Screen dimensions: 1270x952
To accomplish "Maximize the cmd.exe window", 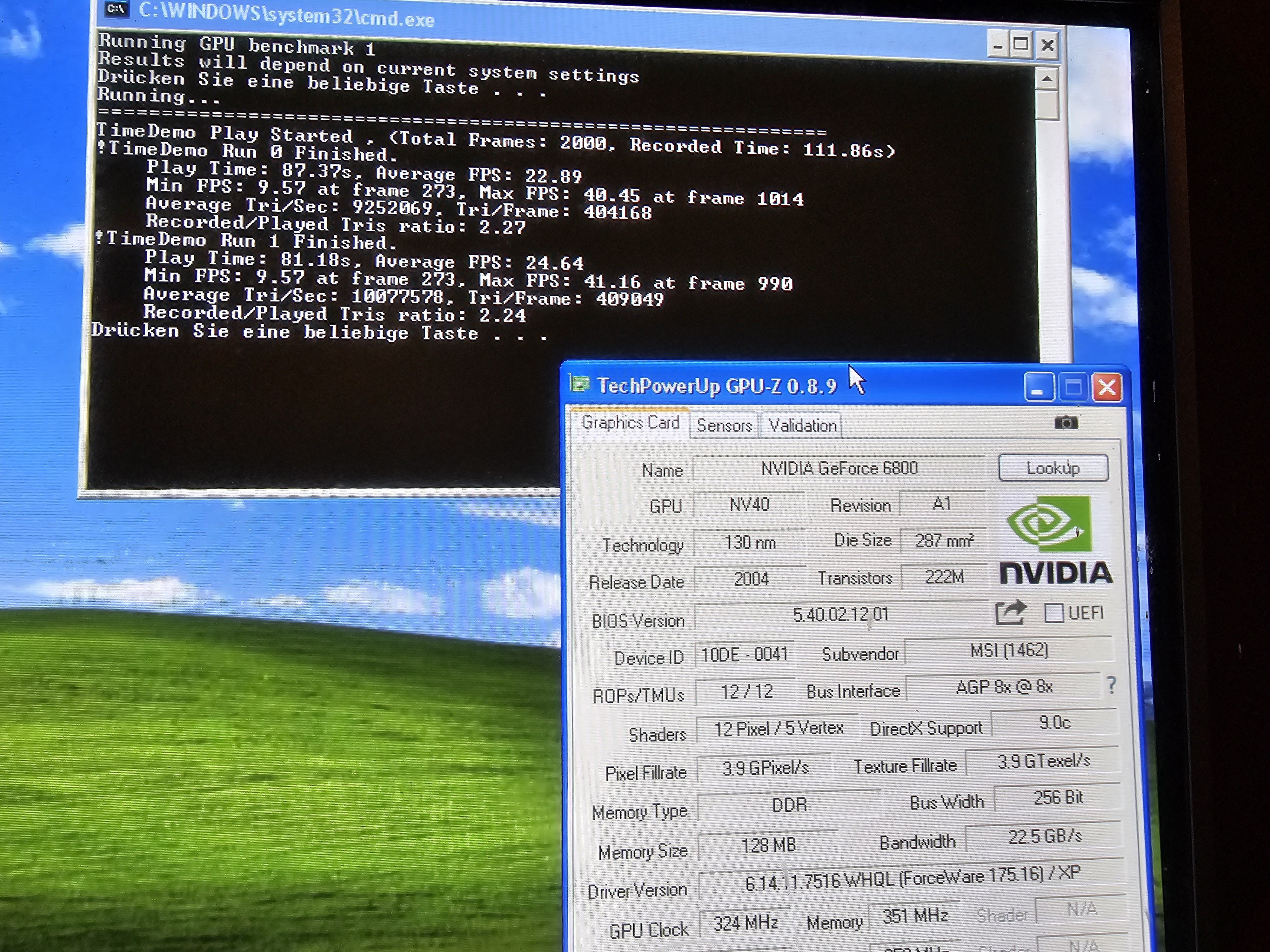I will click(x=1021, y=43).
